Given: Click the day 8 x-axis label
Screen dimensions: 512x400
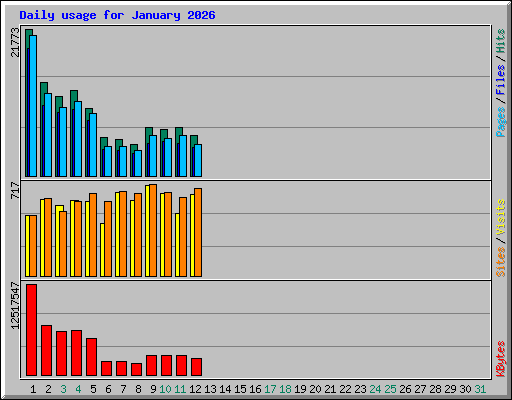Looking at the screenshot, I should (138, 389).
